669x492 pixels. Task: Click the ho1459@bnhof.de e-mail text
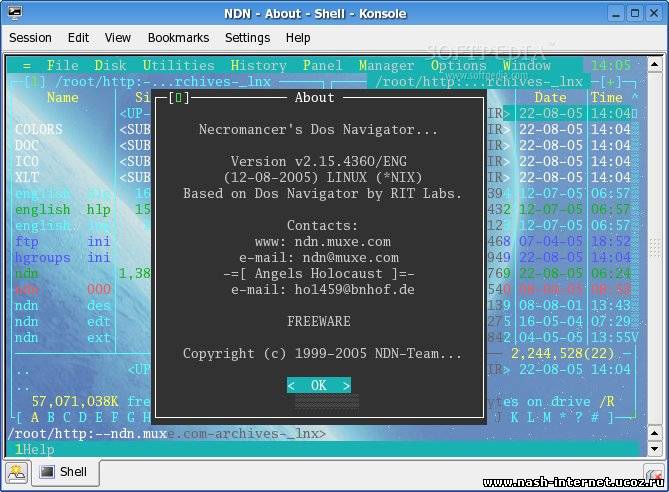[355, 290]
